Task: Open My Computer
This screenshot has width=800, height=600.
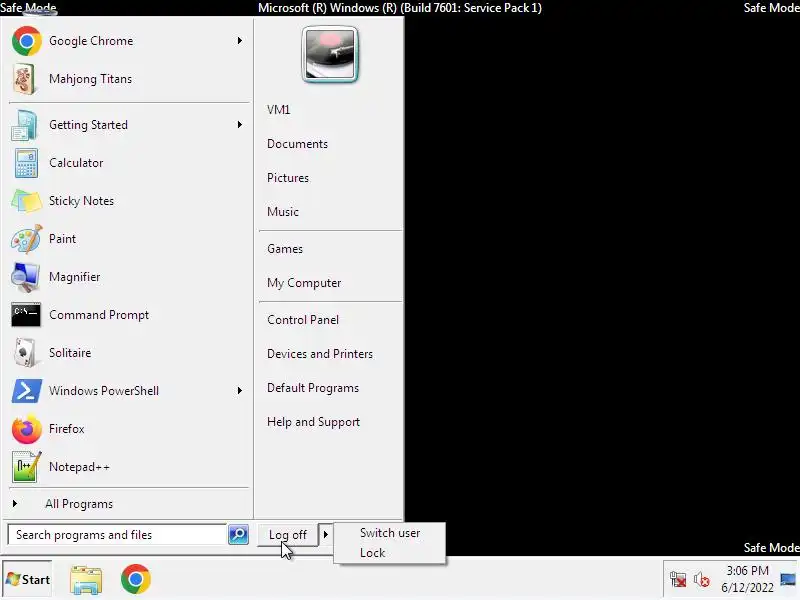Action: [304, 283]
